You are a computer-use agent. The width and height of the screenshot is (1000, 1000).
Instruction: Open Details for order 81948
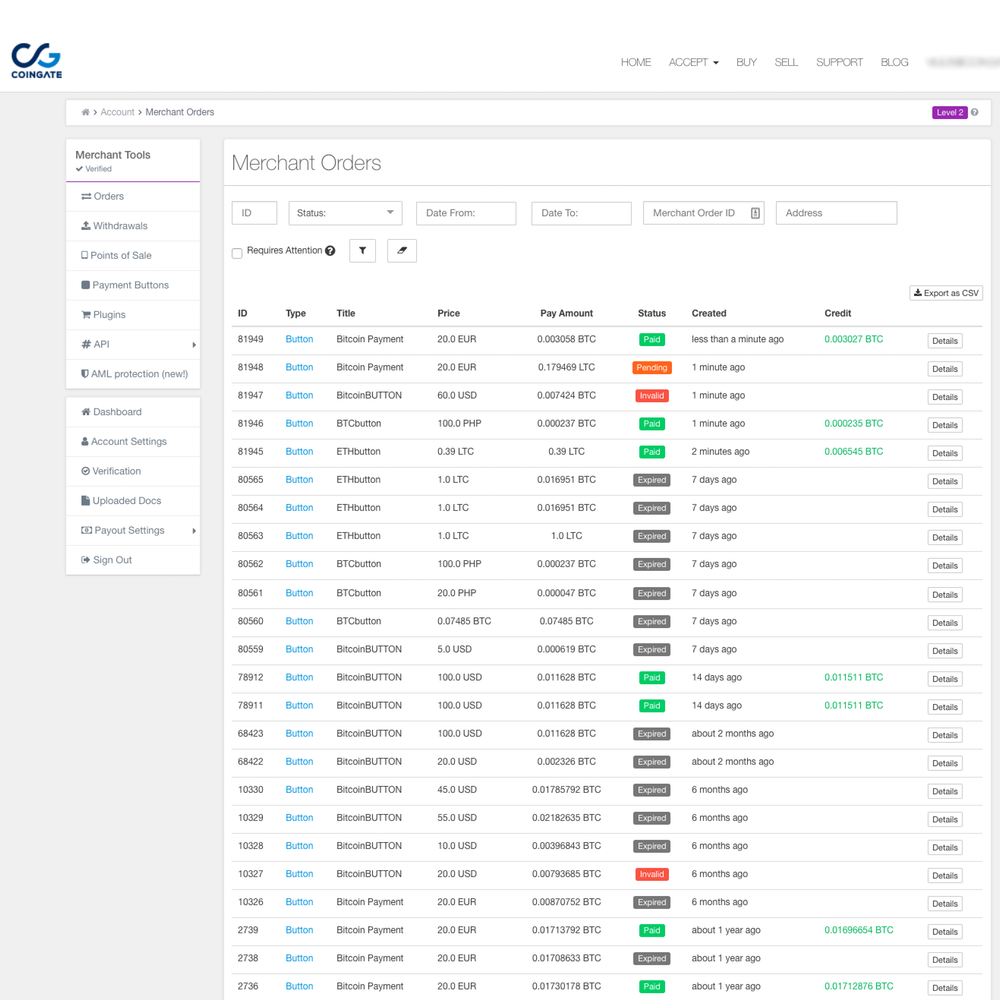point(944,369)
